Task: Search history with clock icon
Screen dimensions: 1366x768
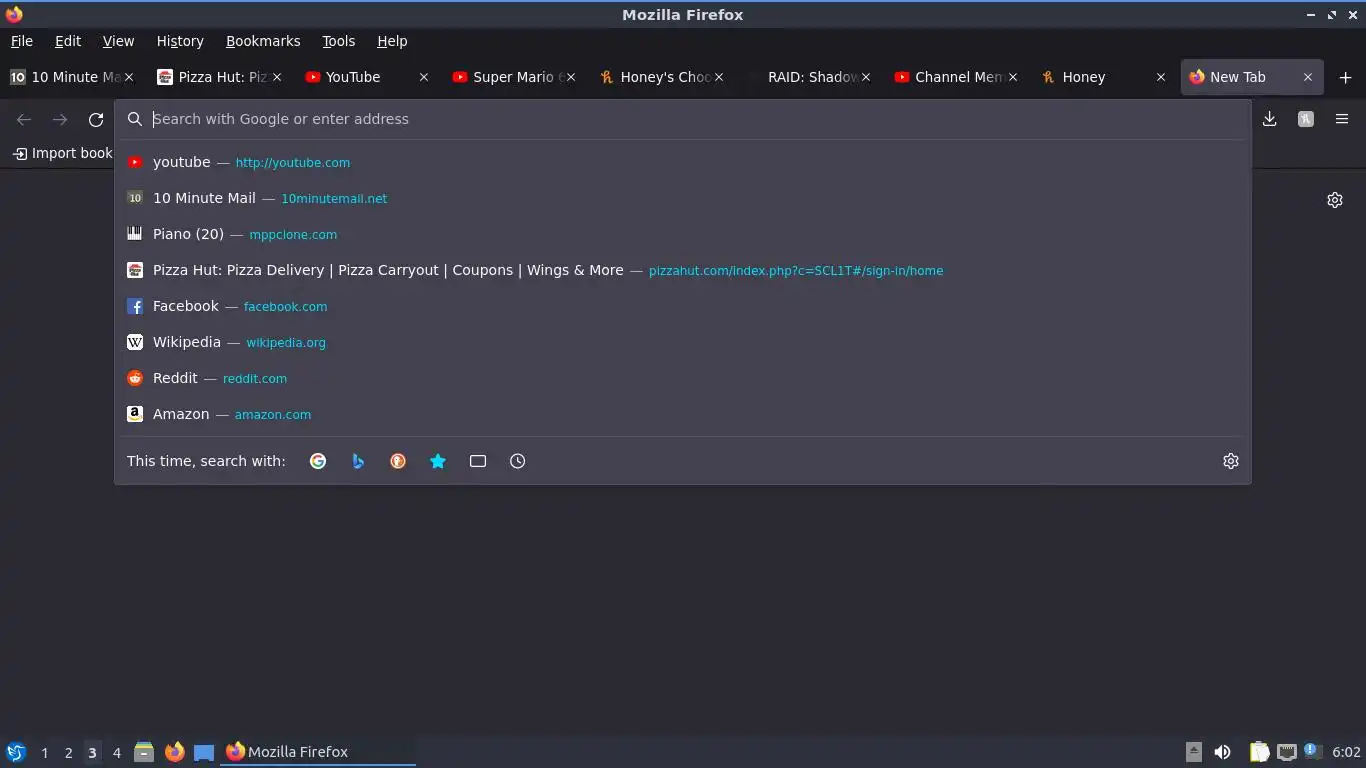Action: click(x=517, y=461)
